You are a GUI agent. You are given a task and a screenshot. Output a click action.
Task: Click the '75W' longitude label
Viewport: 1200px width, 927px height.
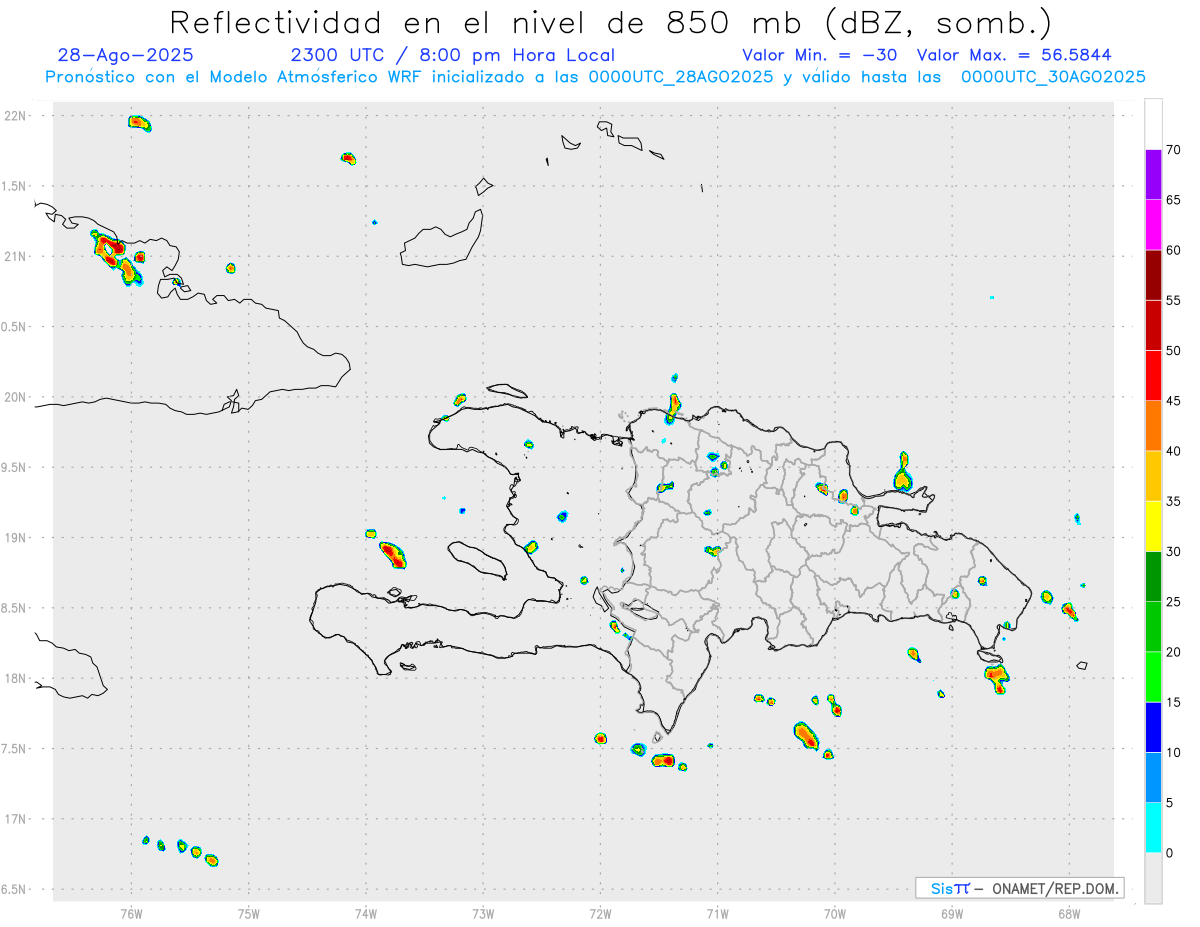click(x=249, y=913)
